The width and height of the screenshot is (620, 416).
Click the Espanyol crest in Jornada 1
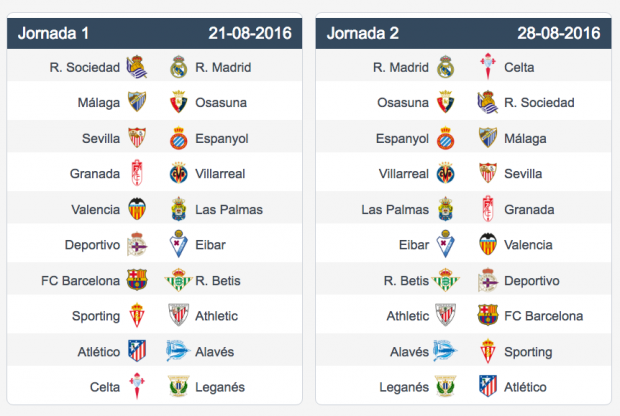[x=179, y=138]
